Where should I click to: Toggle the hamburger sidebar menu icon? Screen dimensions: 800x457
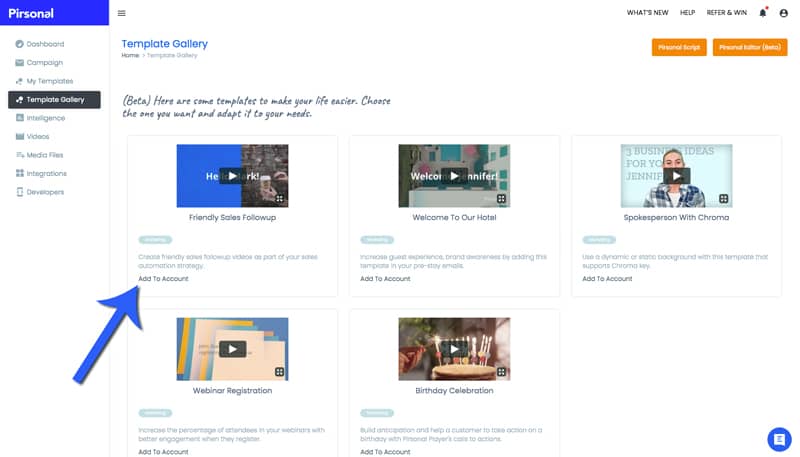[121, 13]
